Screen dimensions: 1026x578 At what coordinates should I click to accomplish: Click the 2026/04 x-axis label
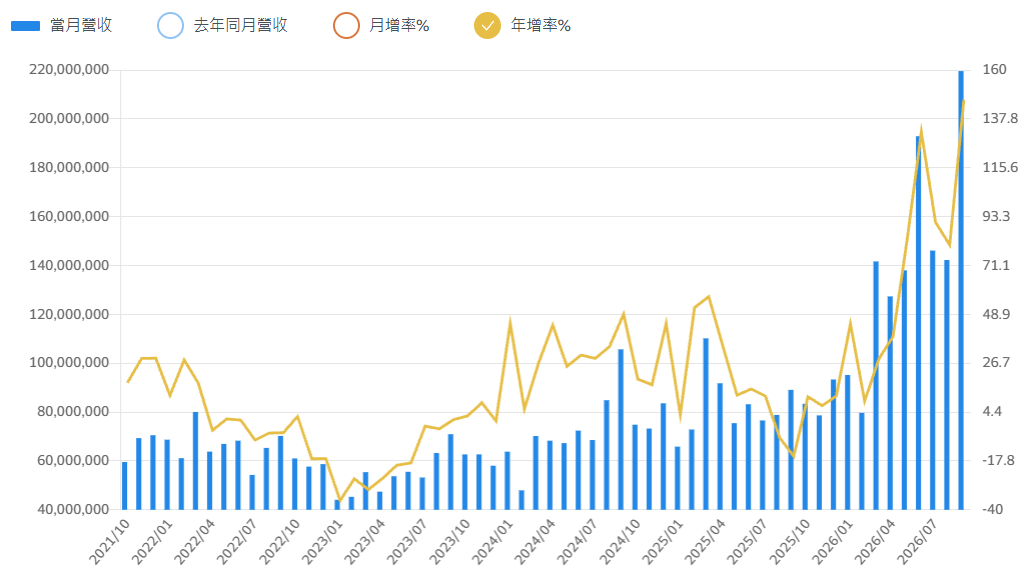coord(876,542)
